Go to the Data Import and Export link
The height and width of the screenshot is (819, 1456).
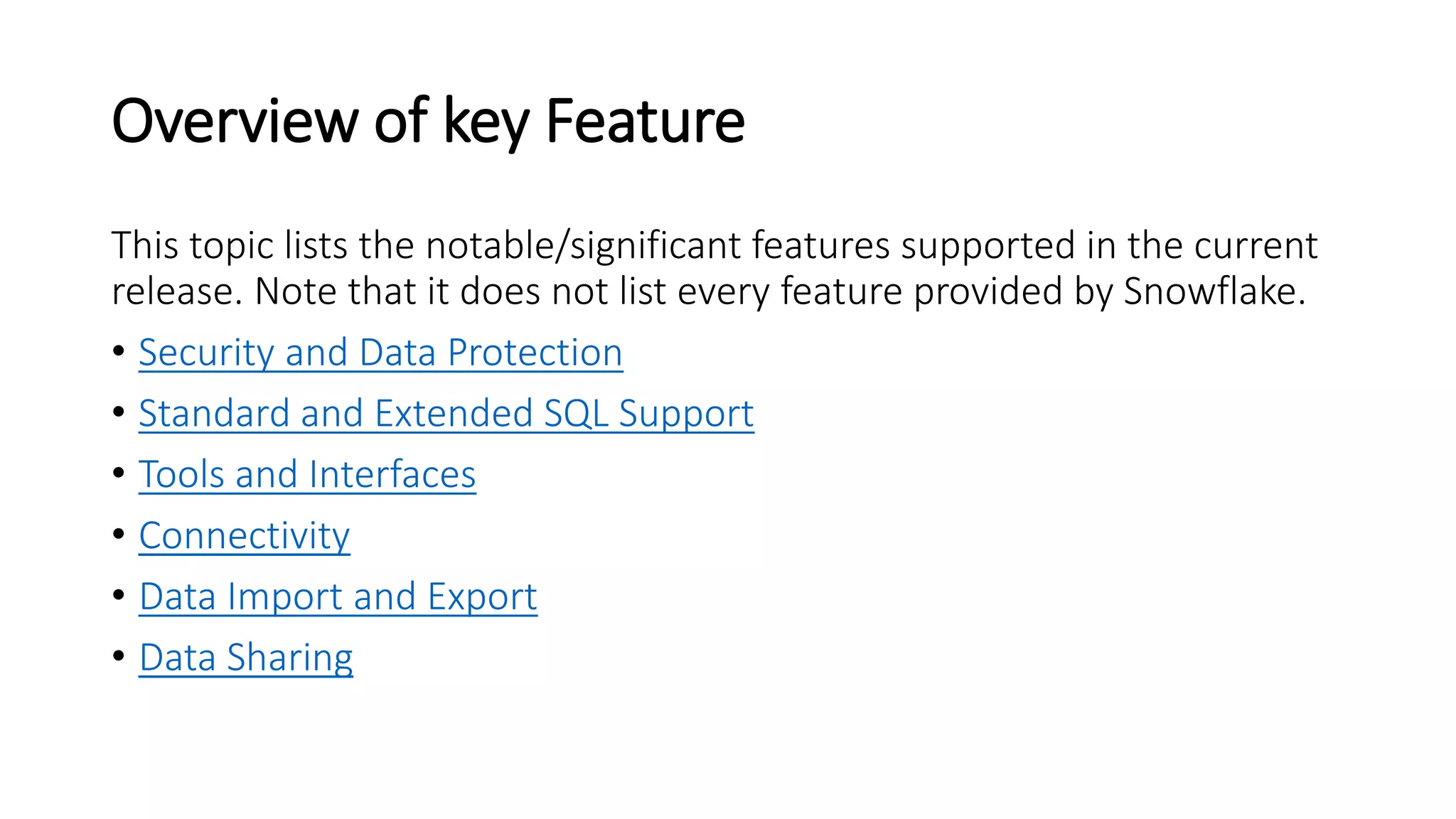[x=338, y=596]
